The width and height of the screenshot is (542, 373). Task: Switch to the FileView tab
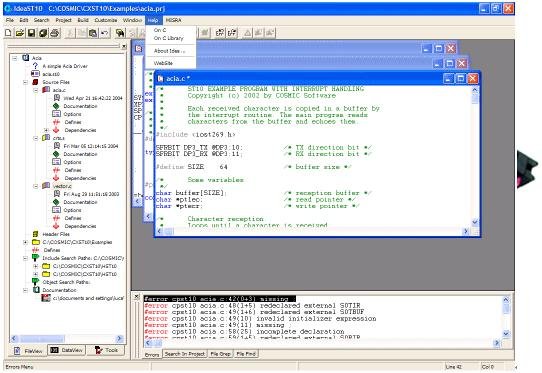pos(28,351)
